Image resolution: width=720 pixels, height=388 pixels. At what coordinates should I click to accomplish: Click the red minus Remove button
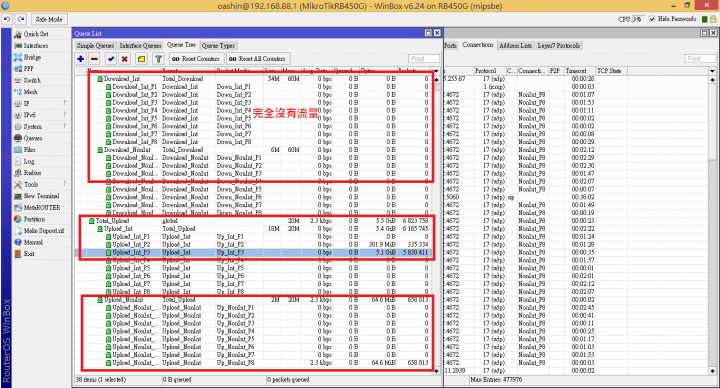(94, 59)
